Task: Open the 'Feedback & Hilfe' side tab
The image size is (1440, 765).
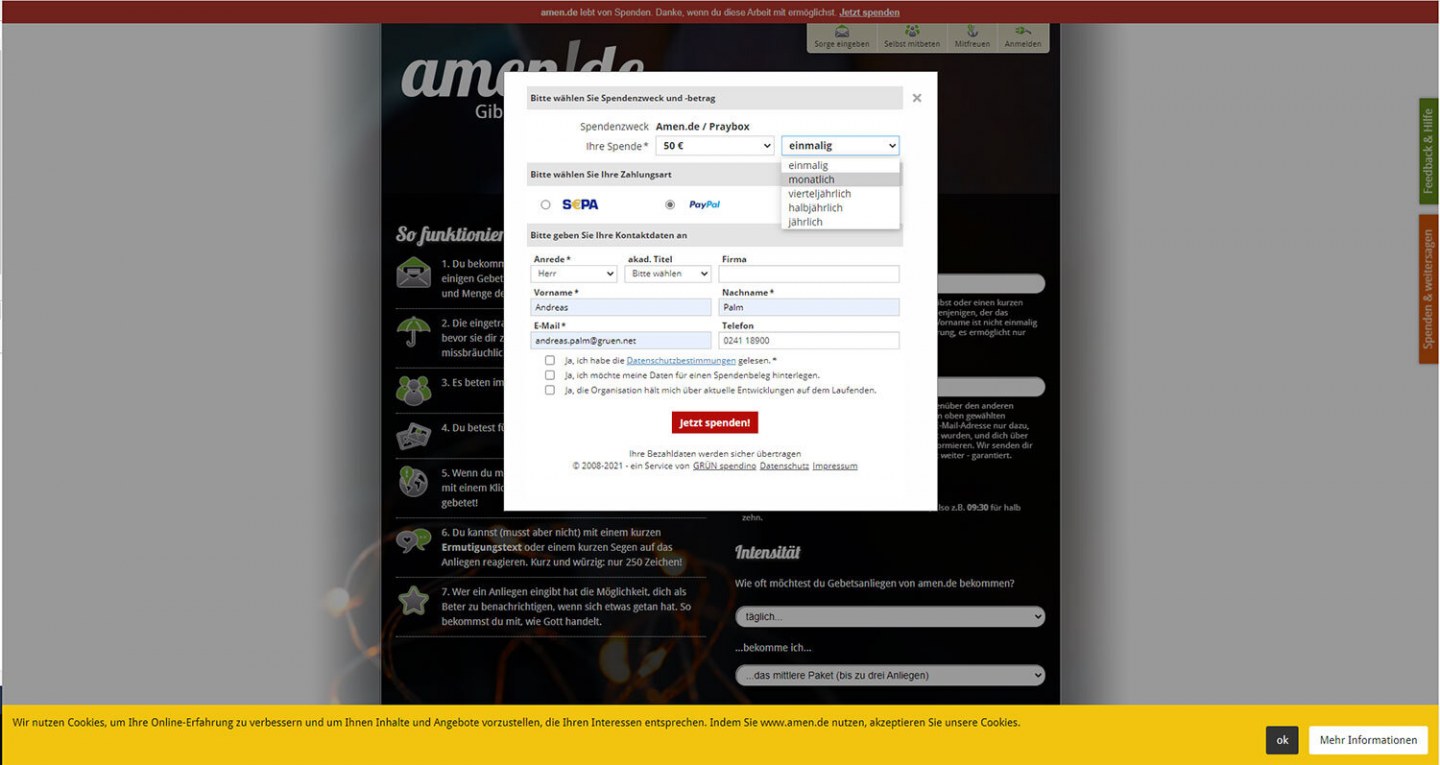Action: pyautogui.click(x=1428, y=151)
